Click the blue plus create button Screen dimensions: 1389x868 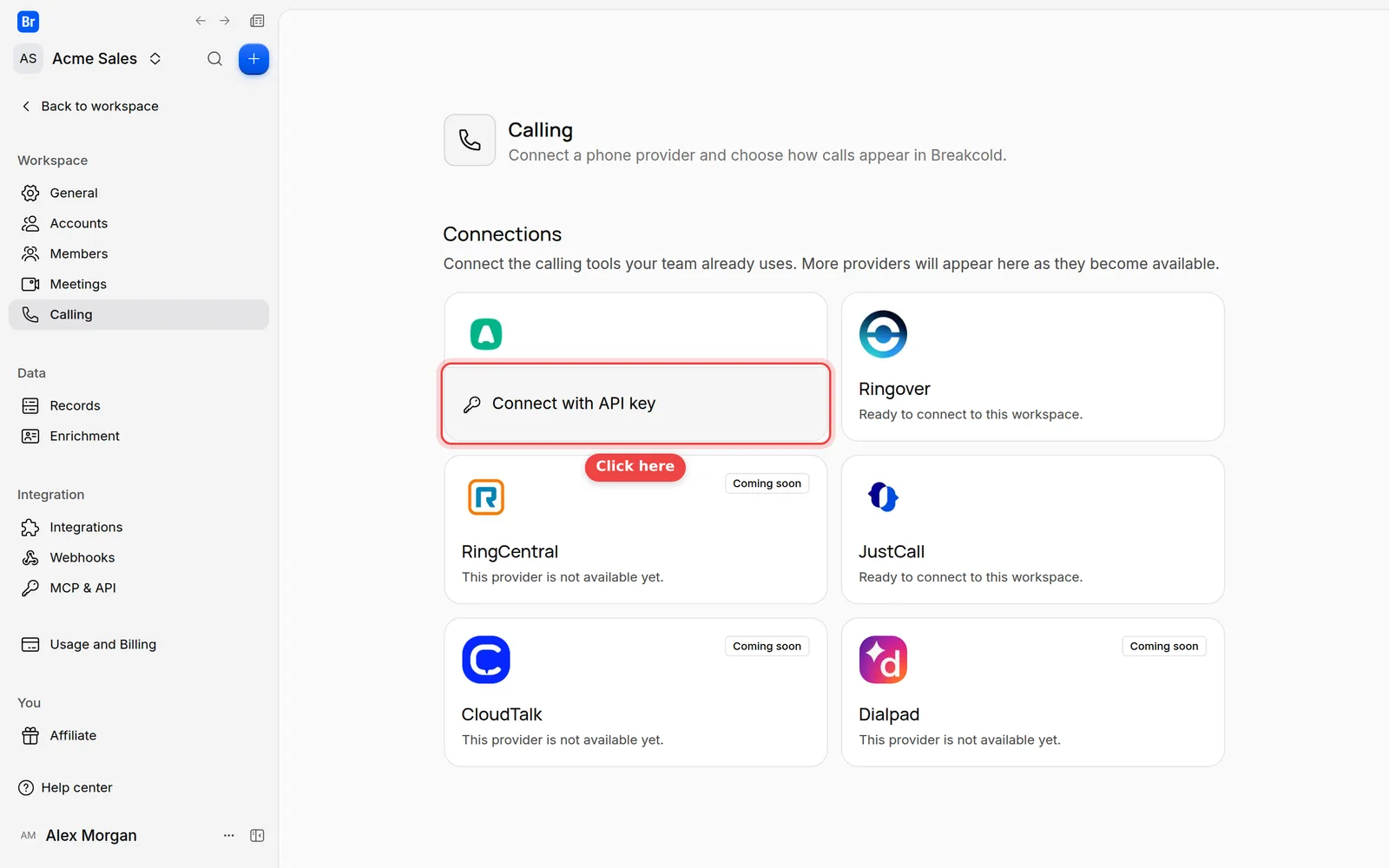253,59
